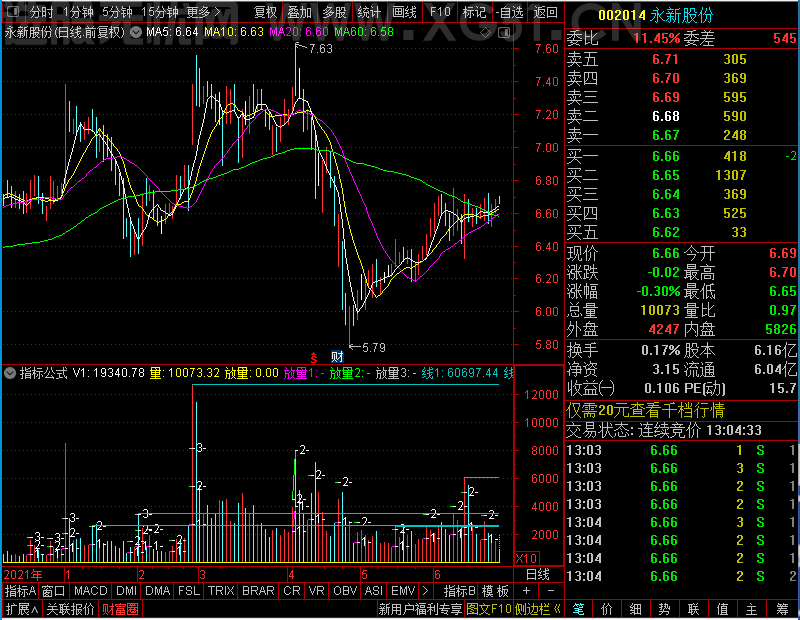Click the 返回 back button

545,12
